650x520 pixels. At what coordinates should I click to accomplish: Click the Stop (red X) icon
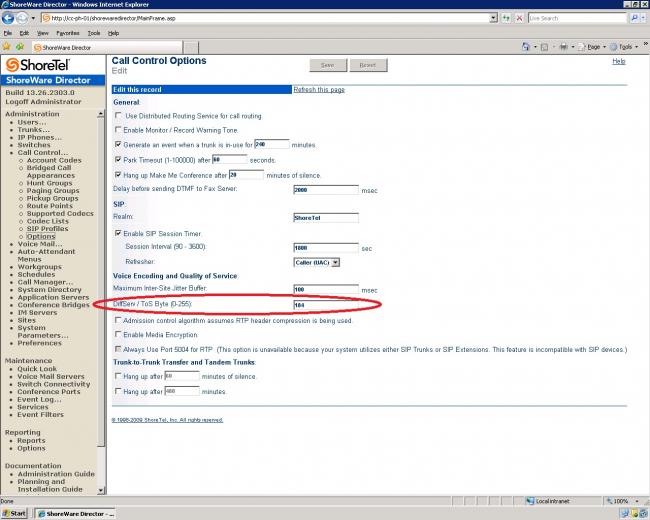pyautogui.click(x=519, y=18)
